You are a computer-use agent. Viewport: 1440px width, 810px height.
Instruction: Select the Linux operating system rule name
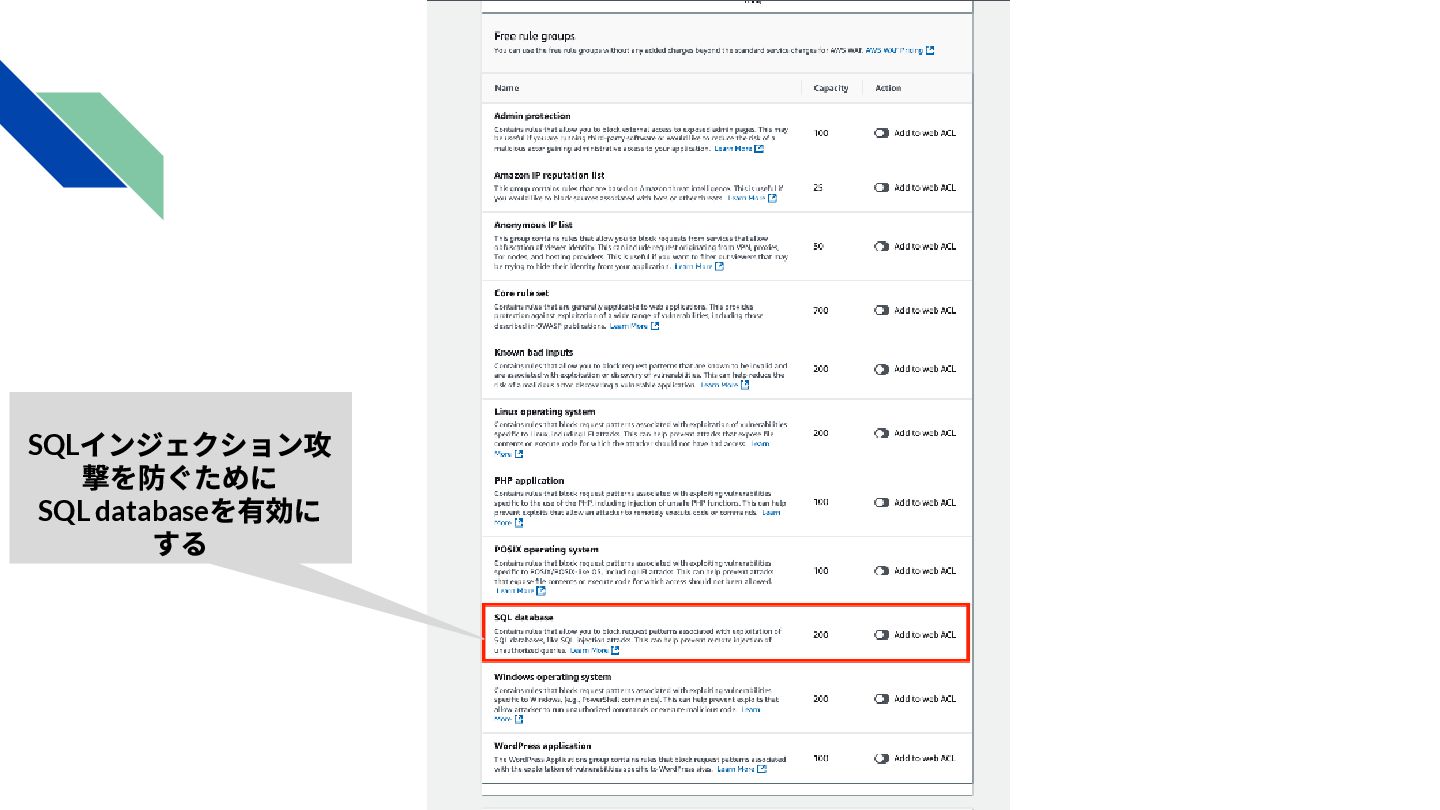pyautogui.click(x=545, y=411)
